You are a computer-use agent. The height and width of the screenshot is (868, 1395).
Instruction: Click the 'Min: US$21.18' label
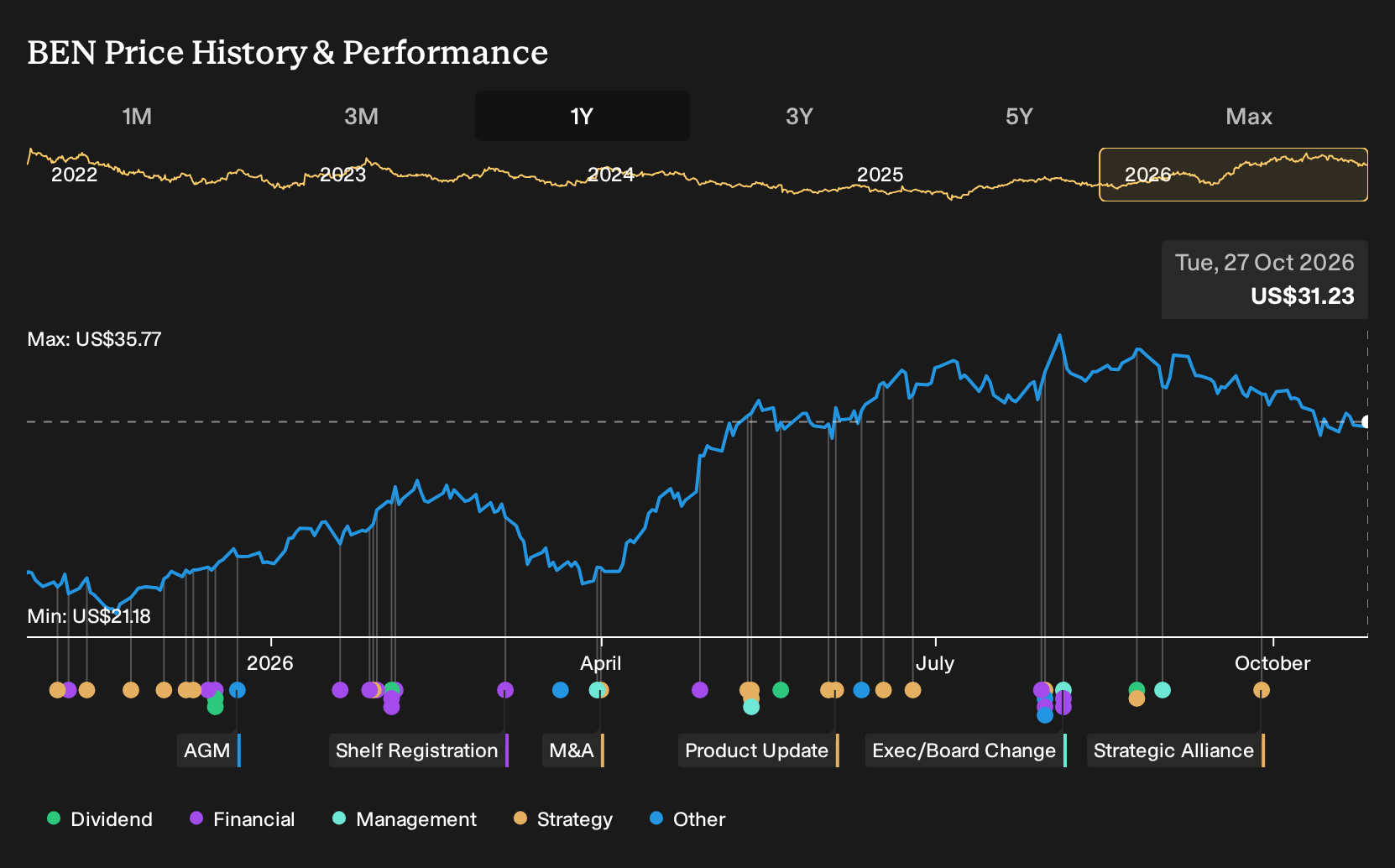coord(89,616)
